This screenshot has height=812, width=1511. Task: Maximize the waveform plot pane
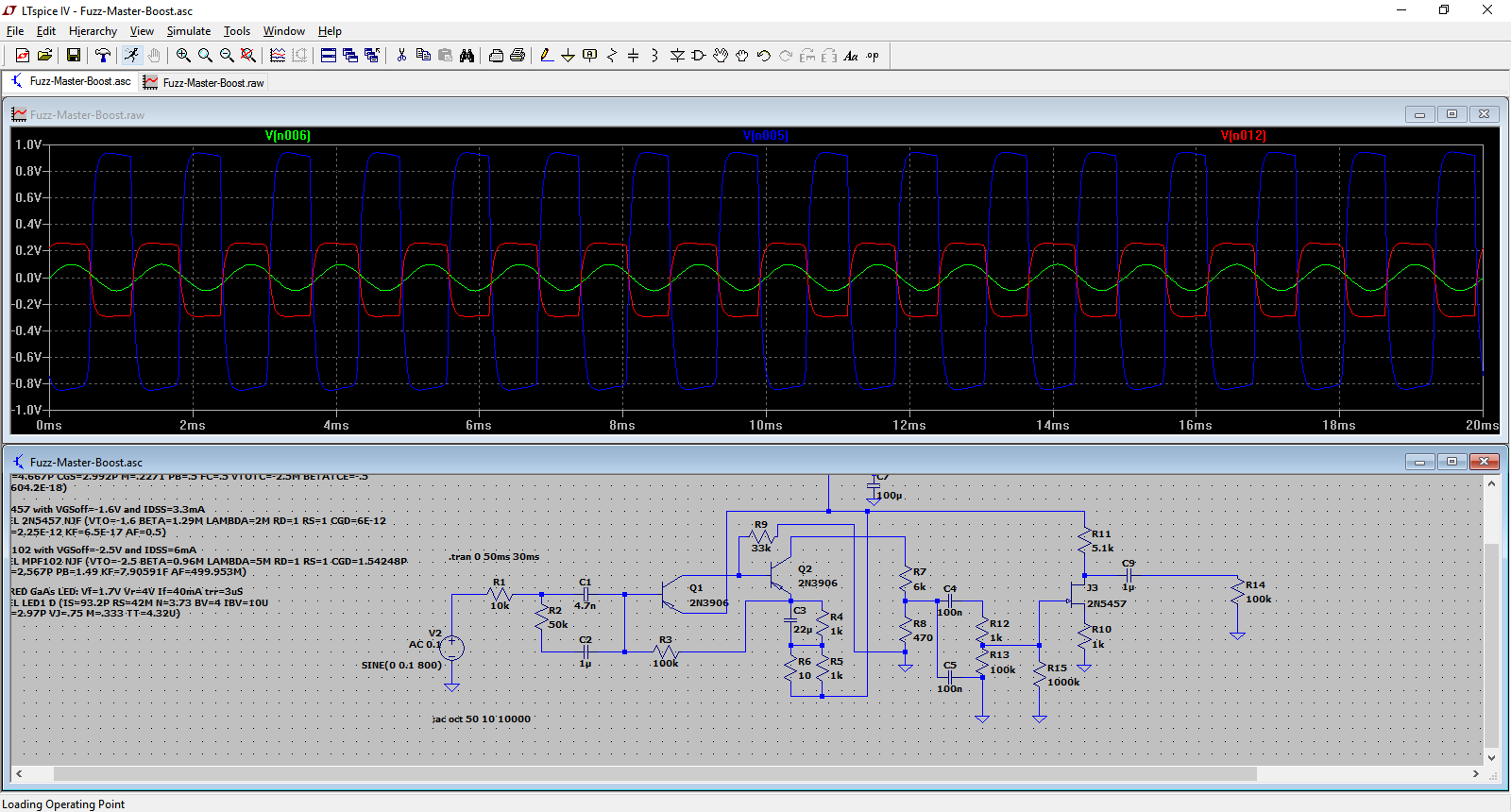click(1452, 114)
